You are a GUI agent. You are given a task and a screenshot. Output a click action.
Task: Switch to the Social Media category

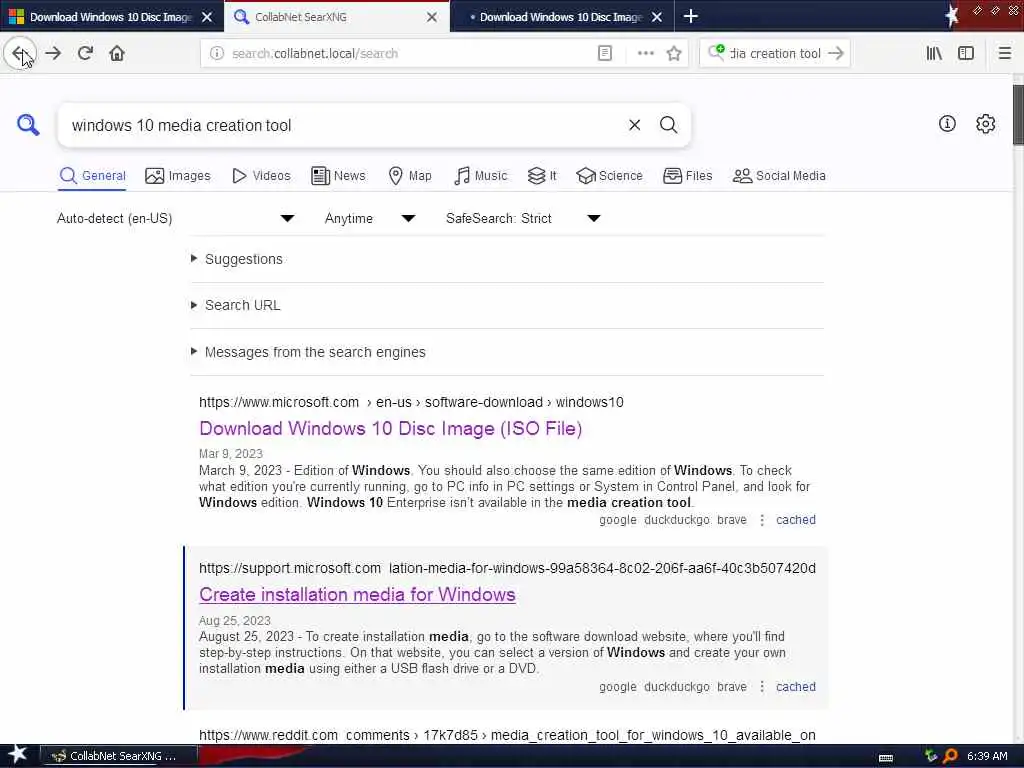[779, 176]
